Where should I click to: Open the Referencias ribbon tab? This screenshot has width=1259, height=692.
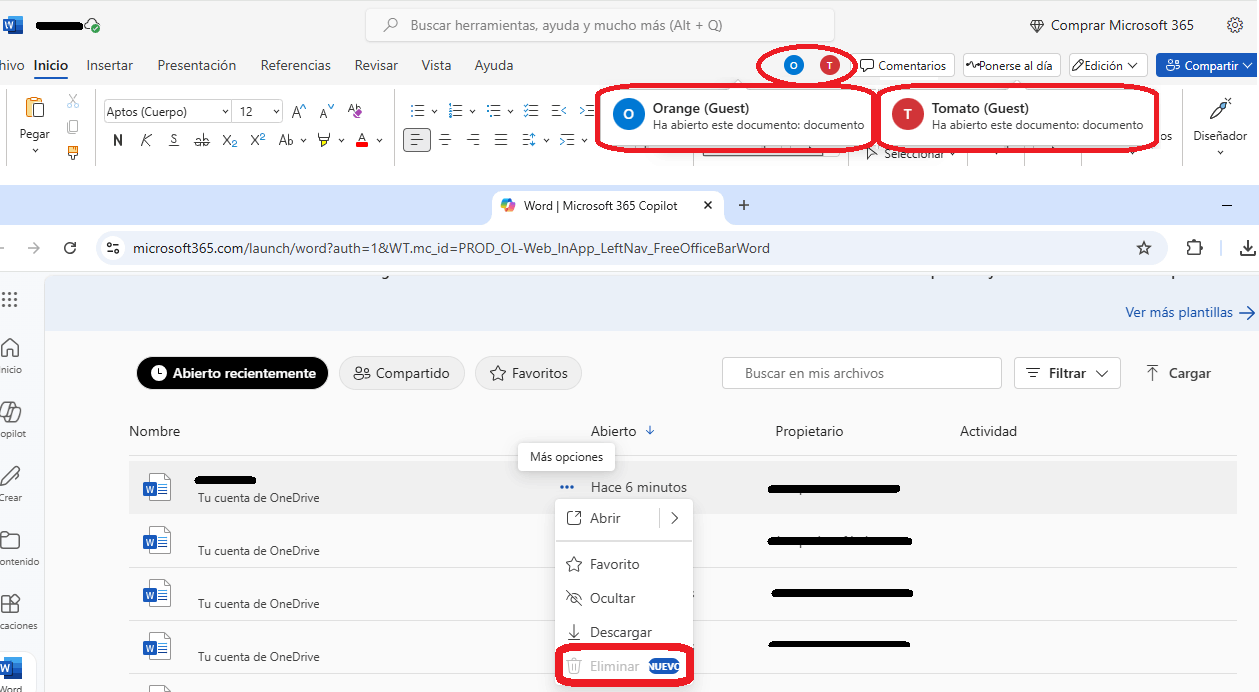296,65
